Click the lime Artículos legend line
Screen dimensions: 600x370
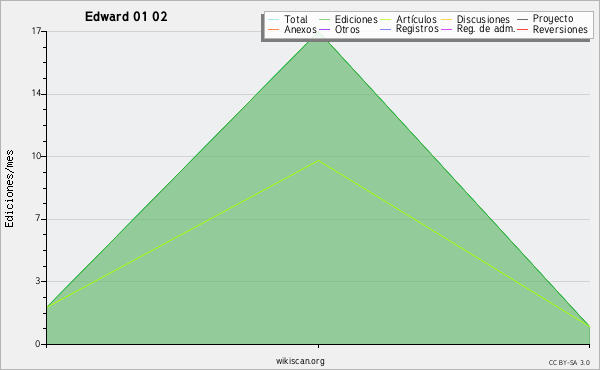[x=386, y=19]
